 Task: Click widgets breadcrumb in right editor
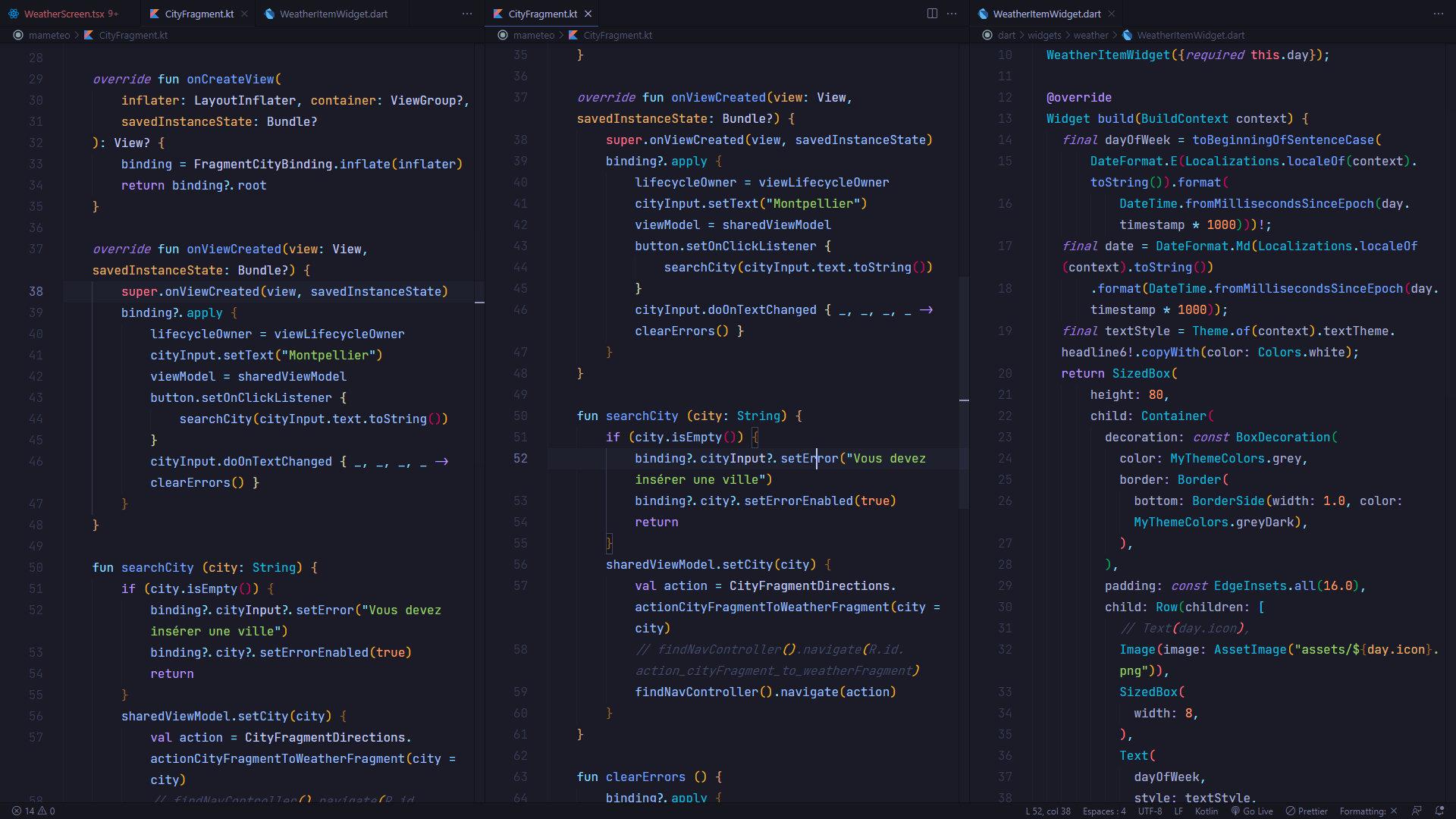(x=1044, y=35)
